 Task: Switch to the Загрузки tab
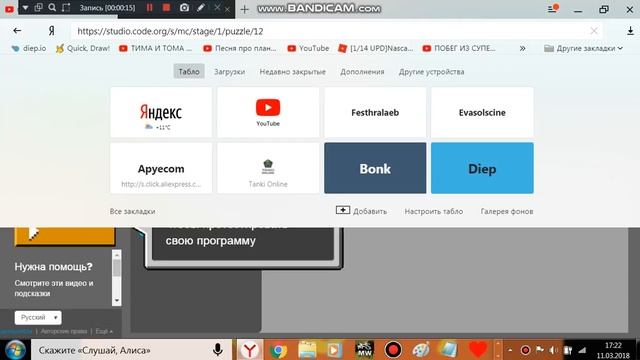229,71
